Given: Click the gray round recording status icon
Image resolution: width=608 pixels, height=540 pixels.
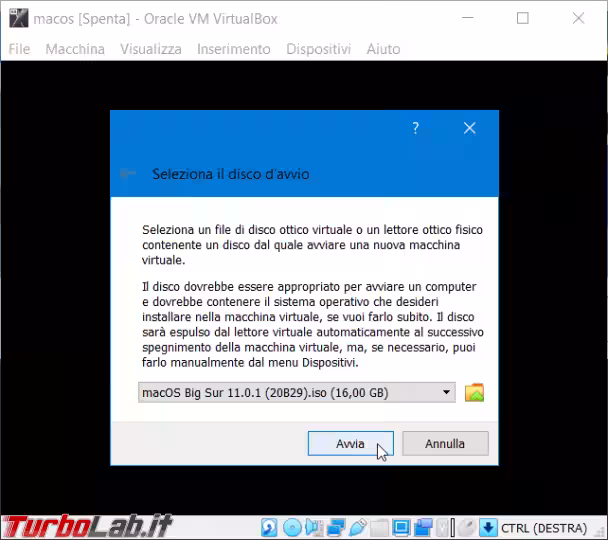Looking at the screenshot, I should click(x=466, y=528).
